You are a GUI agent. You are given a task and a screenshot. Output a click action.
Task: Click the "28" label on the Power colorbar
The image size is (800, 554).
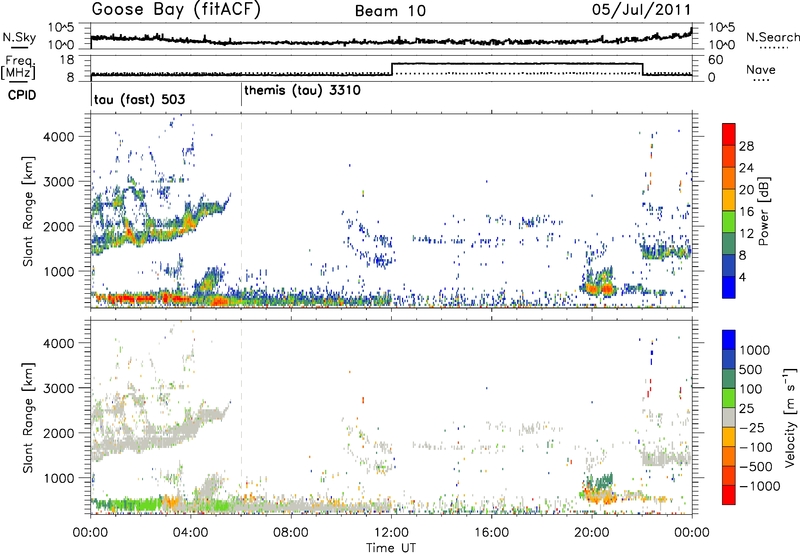[746, 146]
